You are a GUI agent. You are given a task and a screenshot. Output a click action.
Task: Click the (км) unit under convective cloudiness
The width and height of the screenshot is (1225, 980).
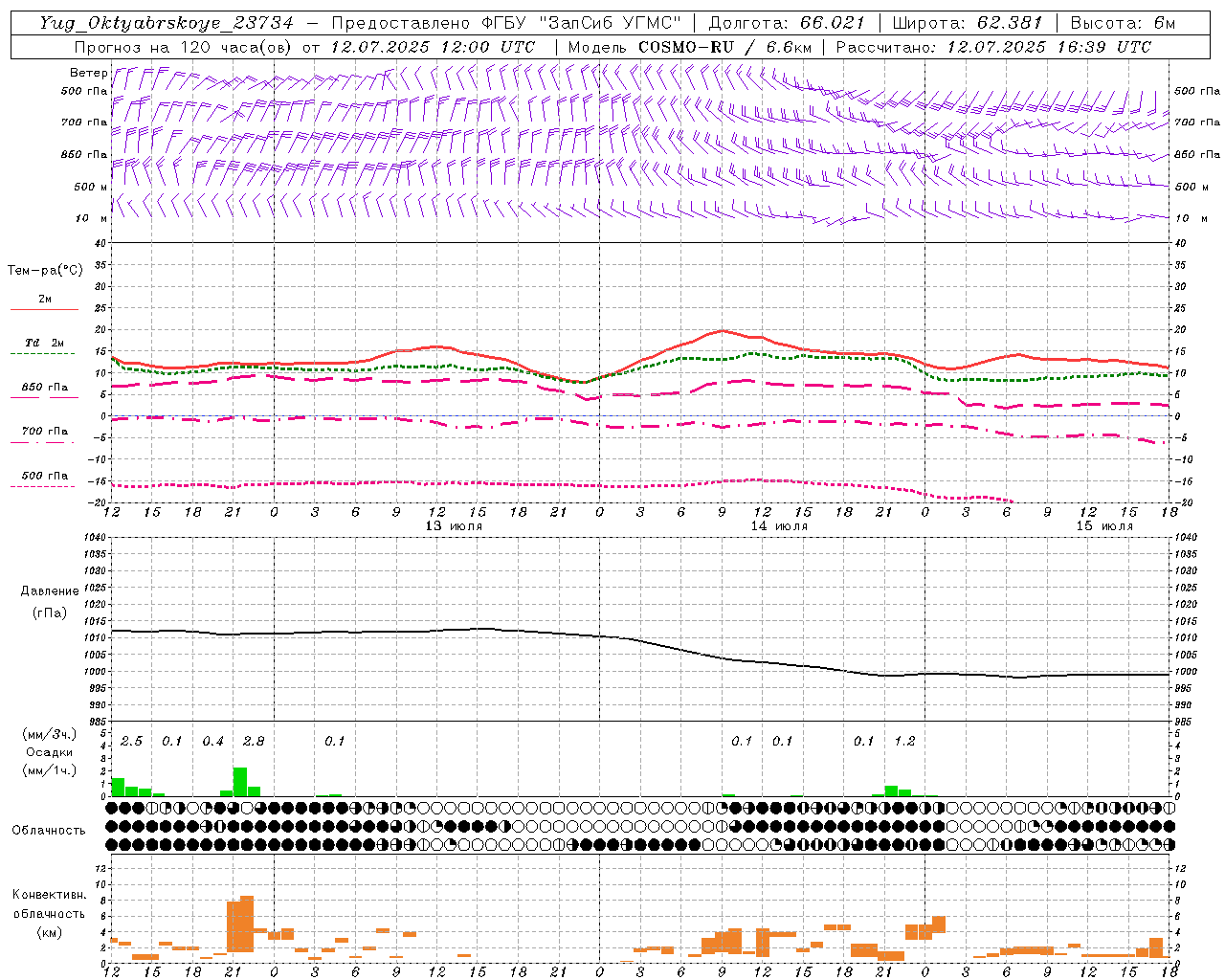point(49,931)
